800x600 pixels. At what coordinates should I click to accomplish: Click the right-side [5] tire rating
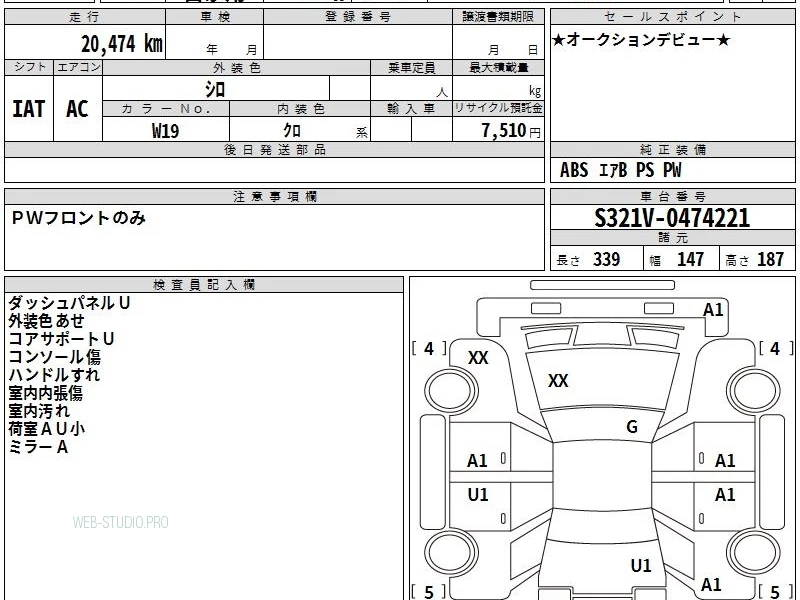[775, 592]
